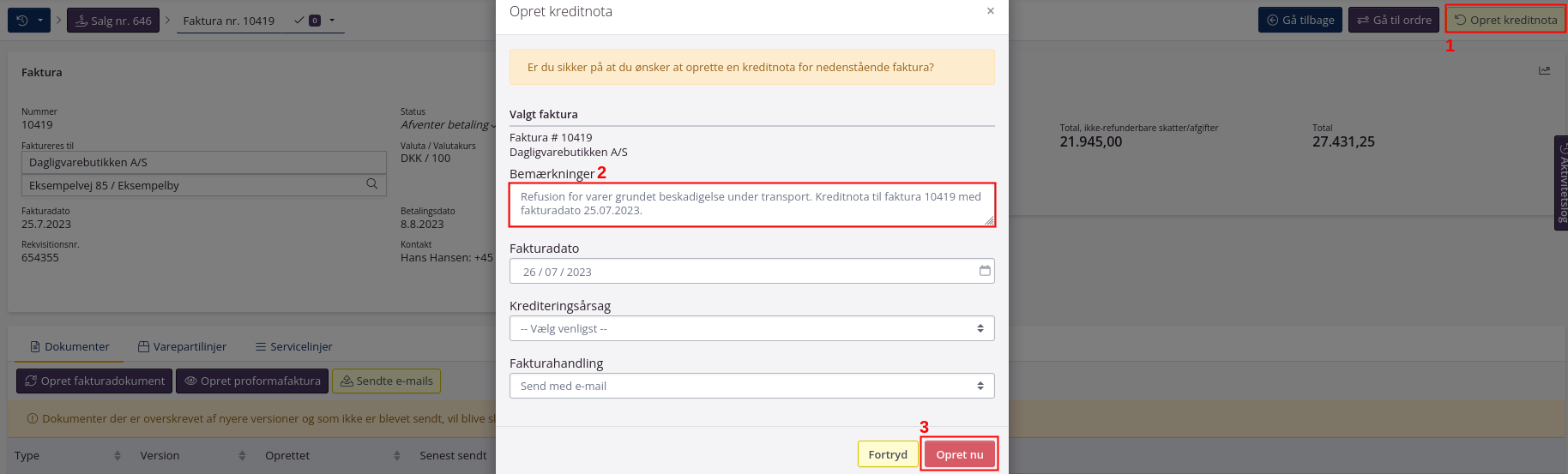This screenshot has height=474, width=1568.
Task: Close the Opret kreditnota dialog with X
Action: (991, 11)
